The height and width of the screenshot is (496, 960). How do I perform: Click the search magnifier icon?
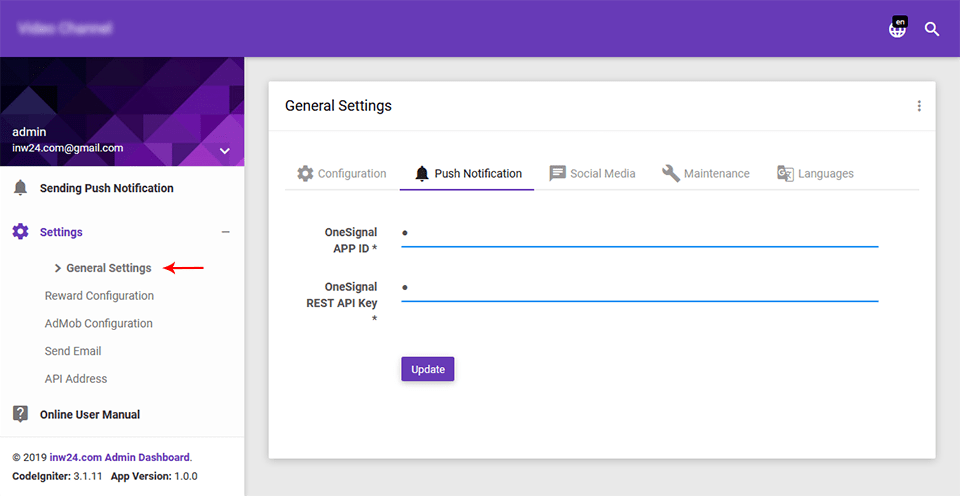coord(932,29)
